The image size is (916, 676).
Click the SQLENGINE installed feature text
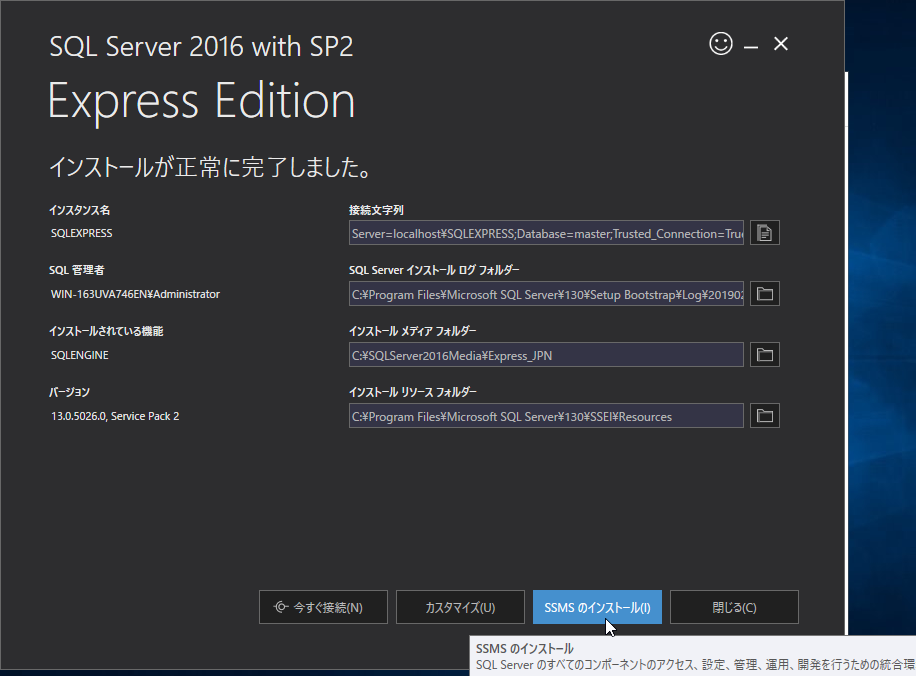pos(79,355)
